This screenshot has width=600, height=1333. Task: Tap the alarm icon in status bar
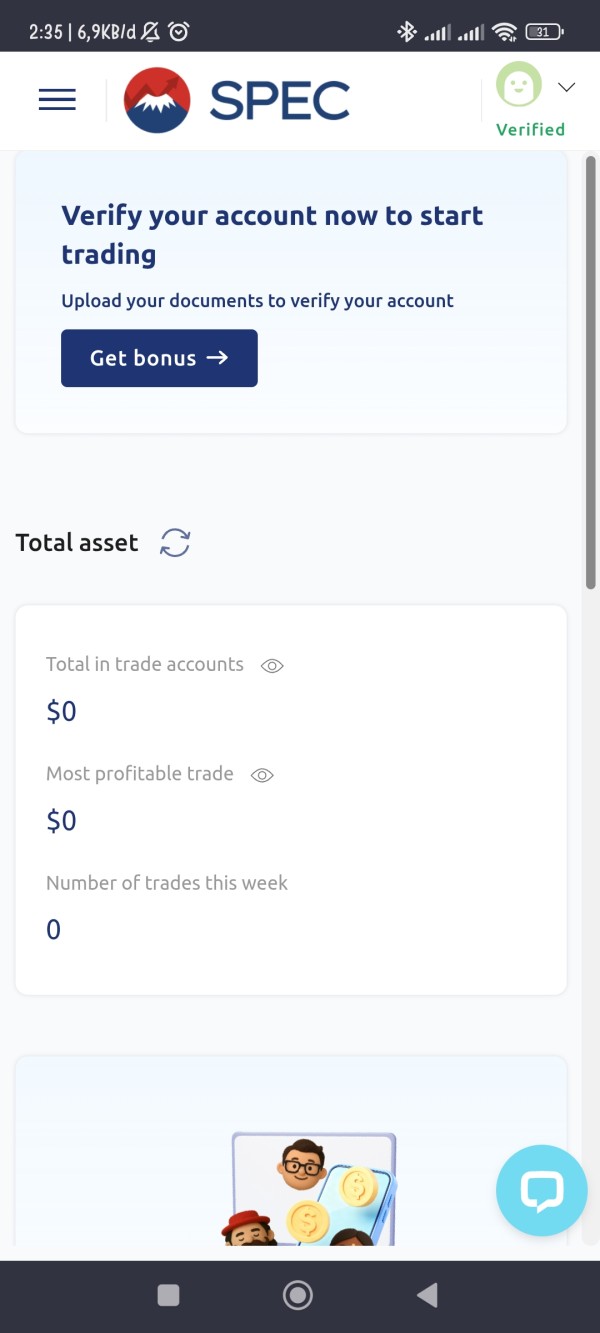[179, 32]
